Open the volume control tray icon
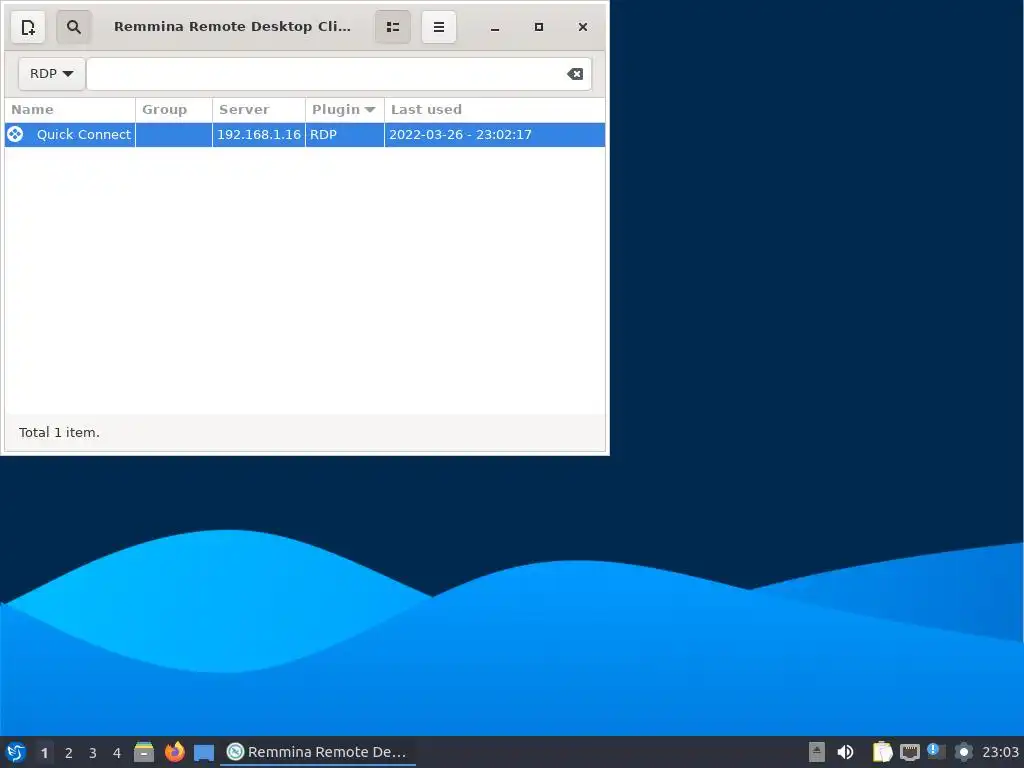This screenshot has width=1024, height=768. 845,752
